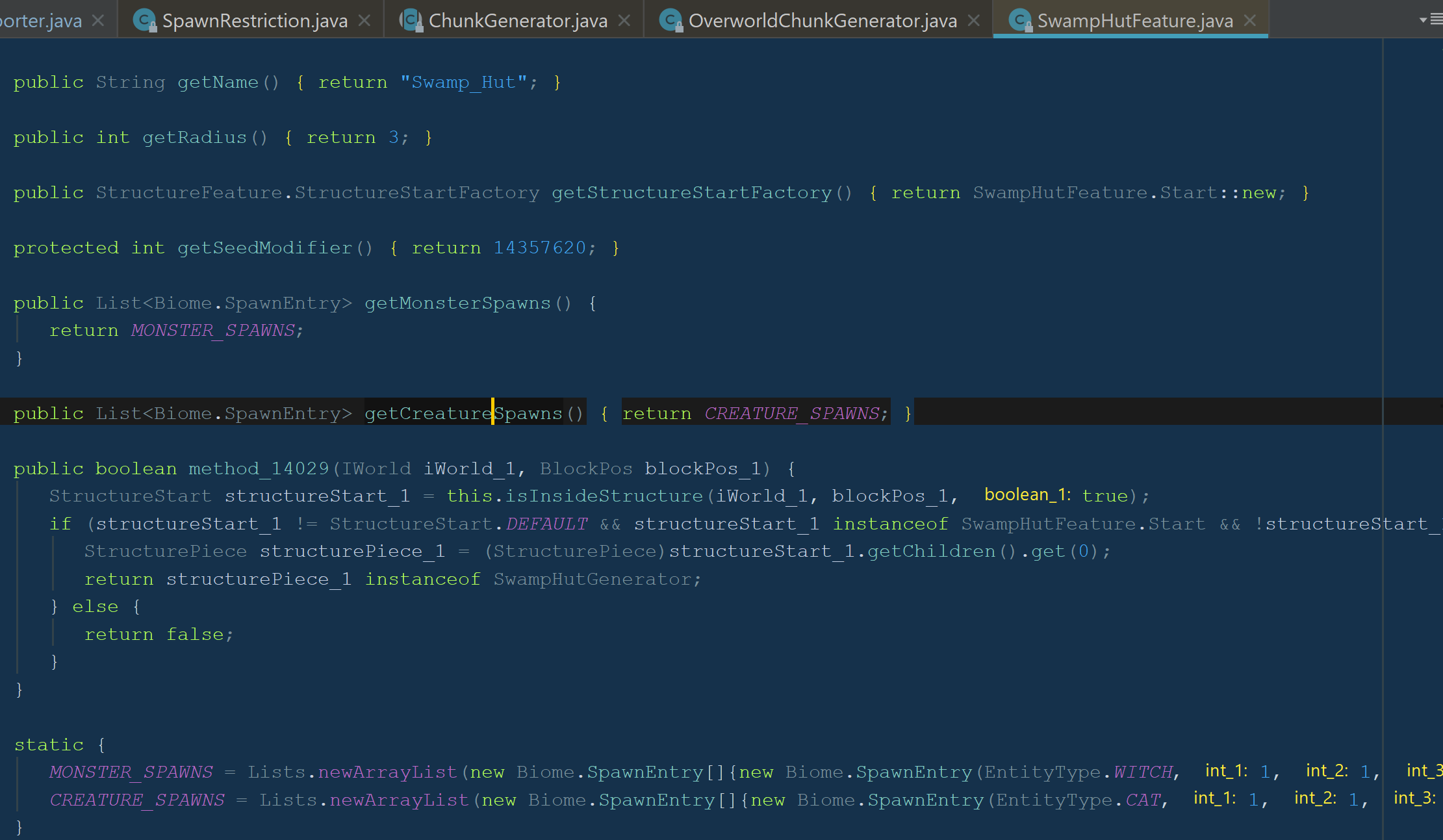Place cursor on the "Swamp_Hut" string literal
Viewport: 1443px width, 840px height.
[x=463, y=83]
